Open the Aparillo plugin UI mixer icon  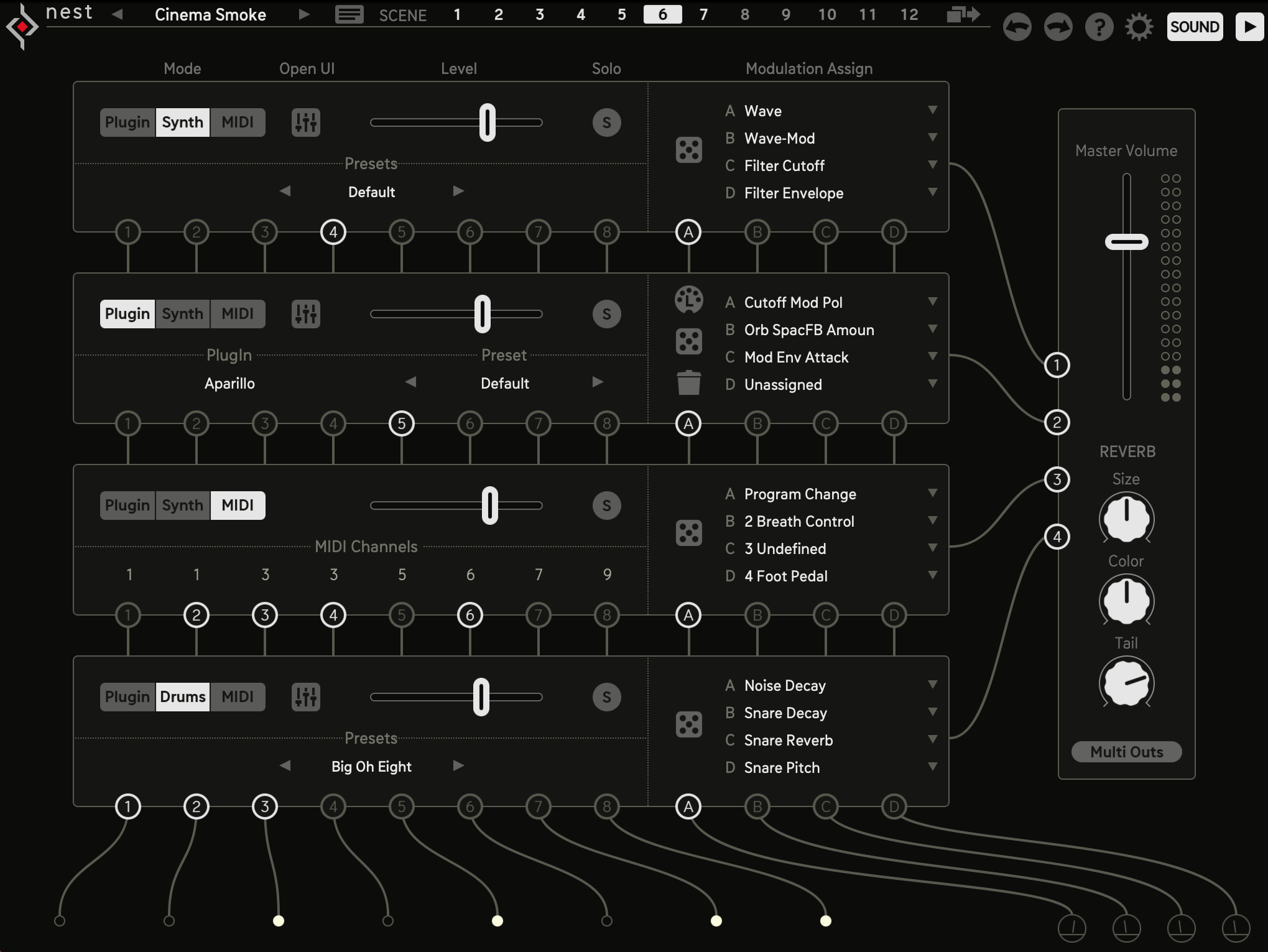click(x=305, y=314)
